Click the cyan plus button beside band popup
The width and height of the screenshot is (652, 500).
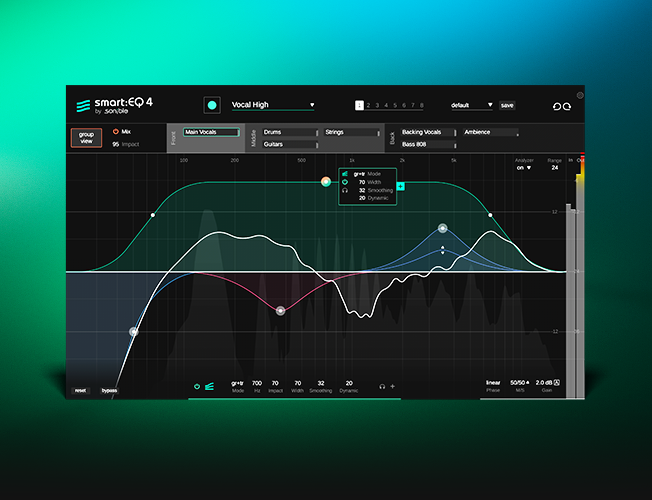click(400, 186)
